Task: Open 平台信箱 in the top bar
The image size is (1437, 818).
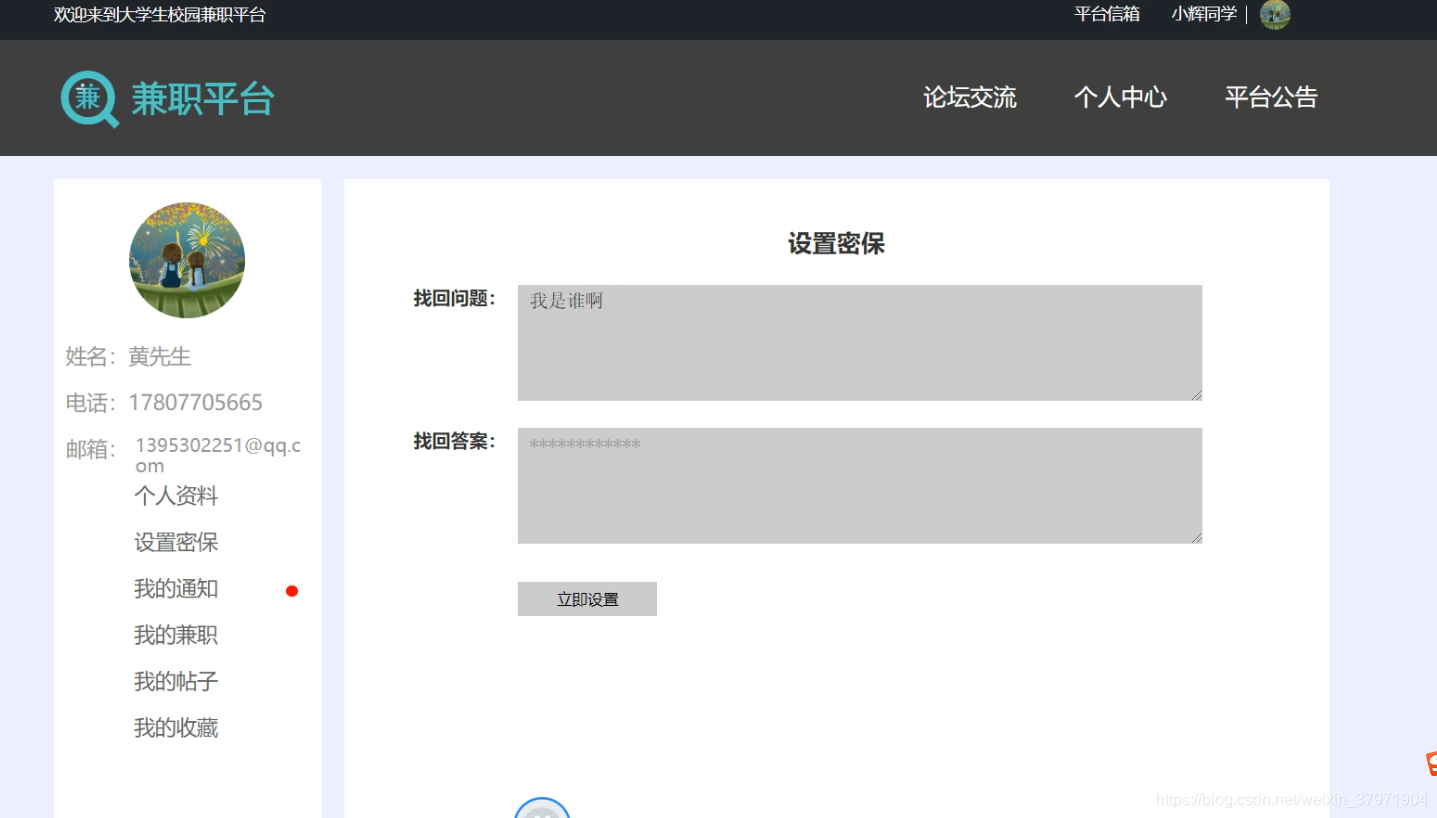Action: 1106,15
